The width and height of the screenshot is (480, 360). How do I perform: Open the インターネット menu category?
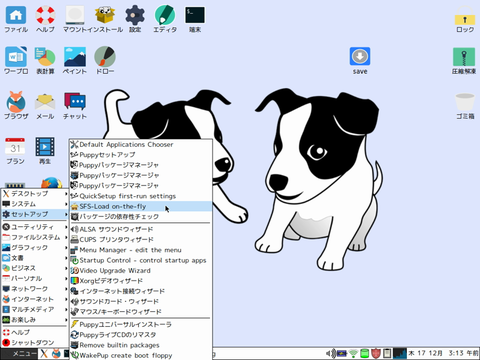click(35, 299)
